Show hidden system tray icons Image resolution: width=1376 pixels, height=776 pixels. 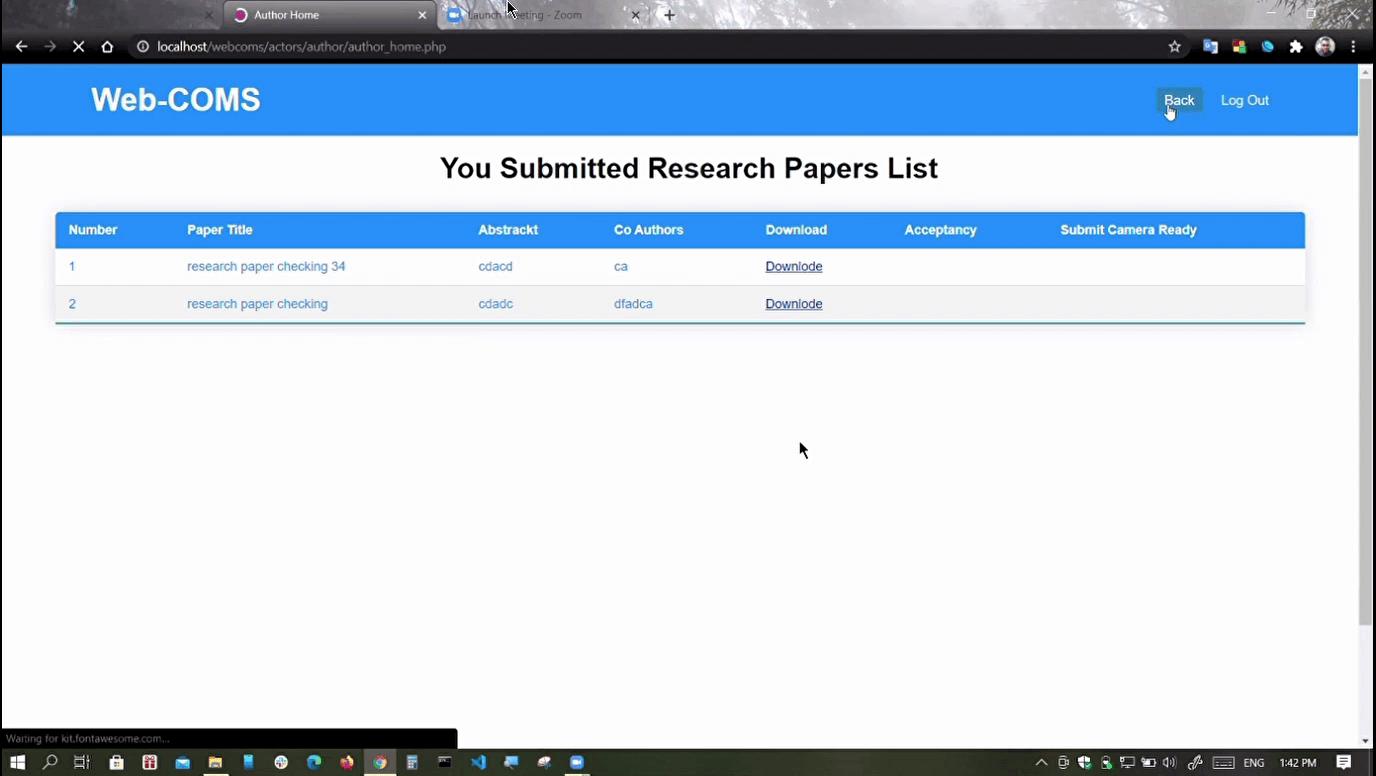(1041, 763)
